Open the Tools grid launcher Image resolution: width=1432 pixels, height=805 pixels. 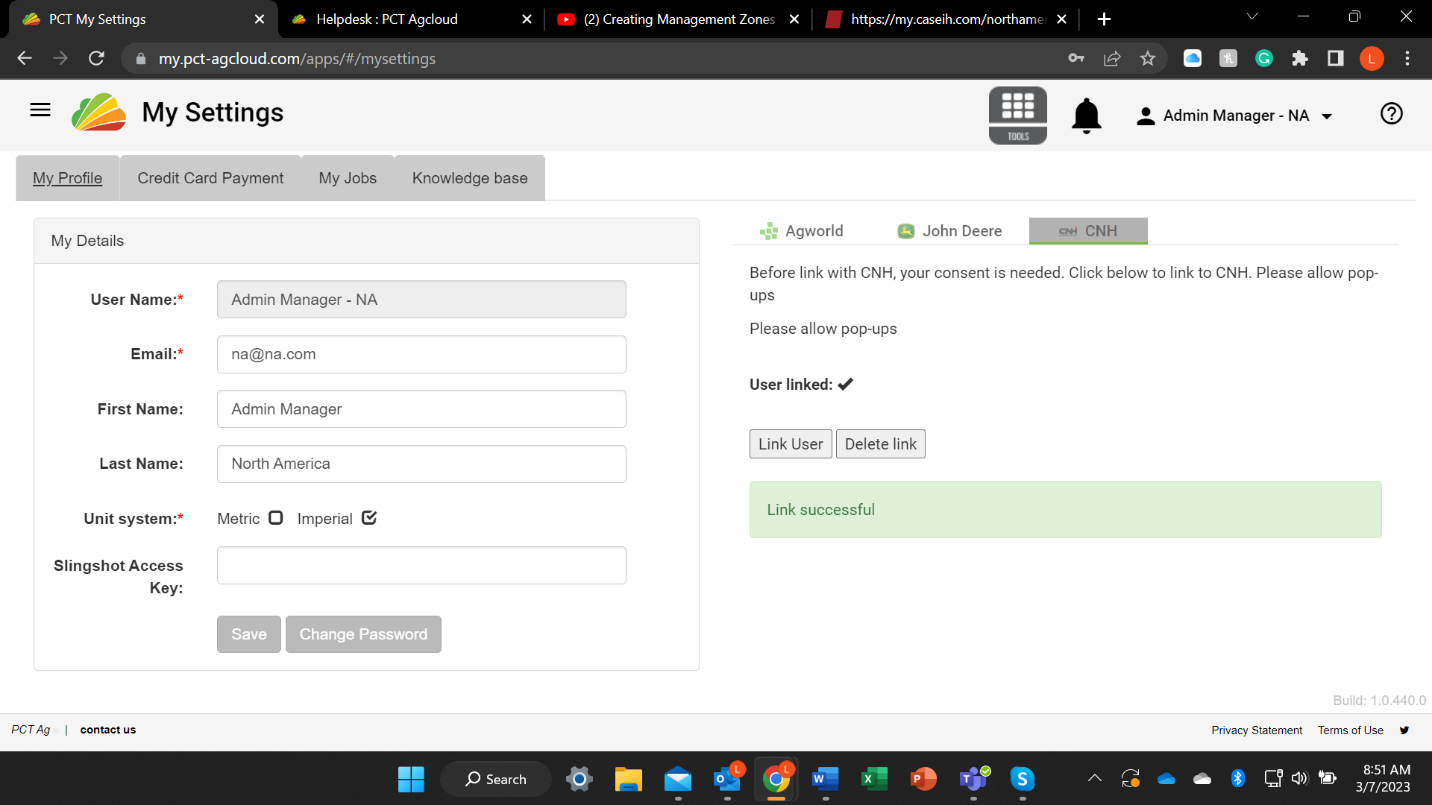click(1018, 115)
